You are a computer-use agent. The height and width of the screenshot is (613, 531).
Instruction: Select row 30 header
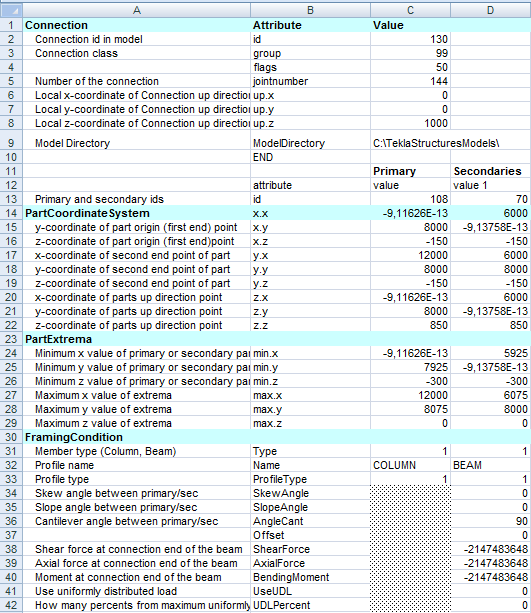pyautogui.click(x=11, y=437)
